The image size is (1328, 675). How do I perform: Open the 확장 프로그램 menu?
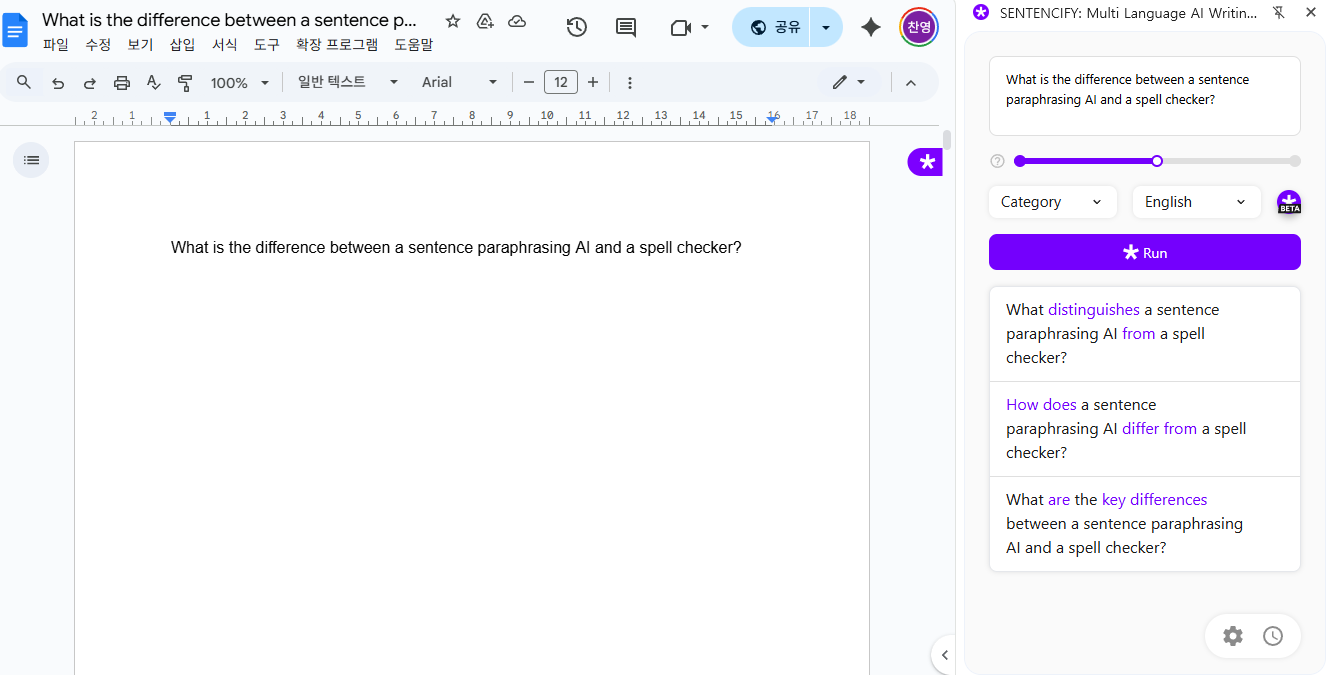[x=337, y=45]
